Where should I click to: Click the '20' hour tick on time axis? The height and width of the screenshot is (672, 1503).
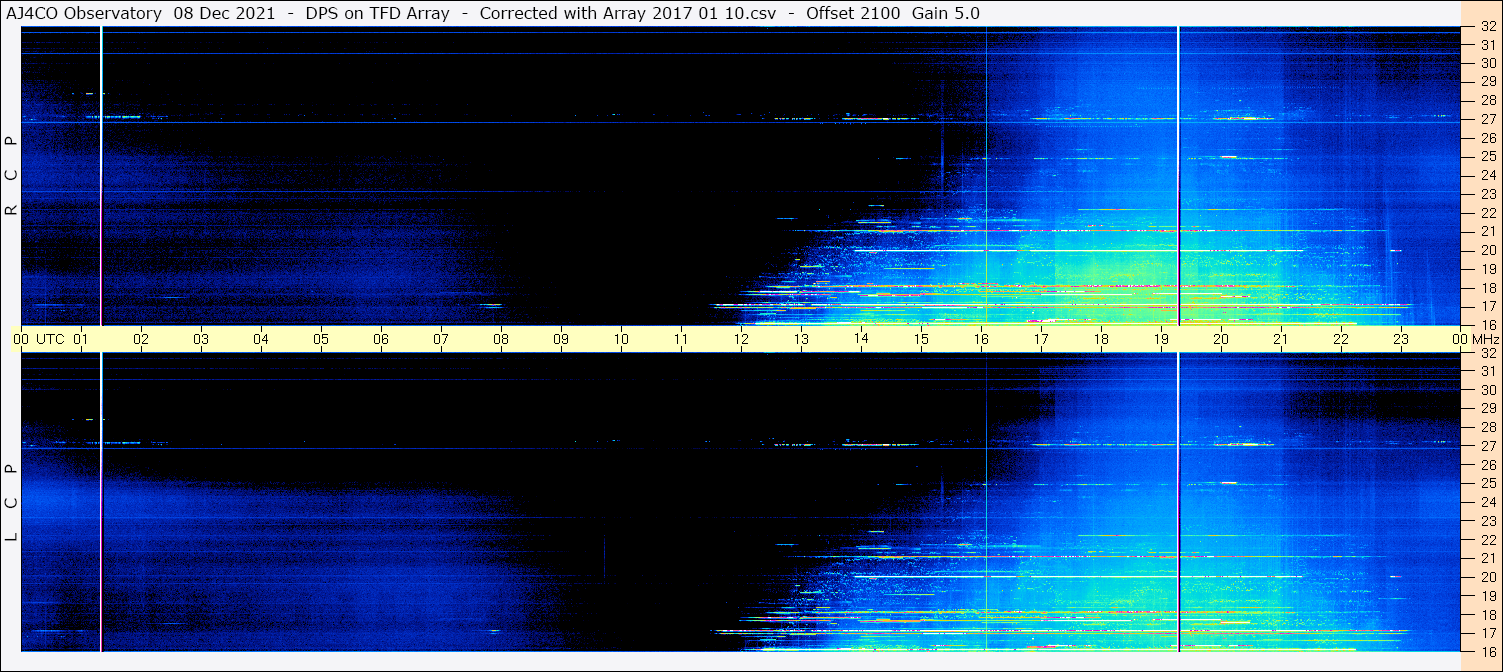pos(1221,339)
